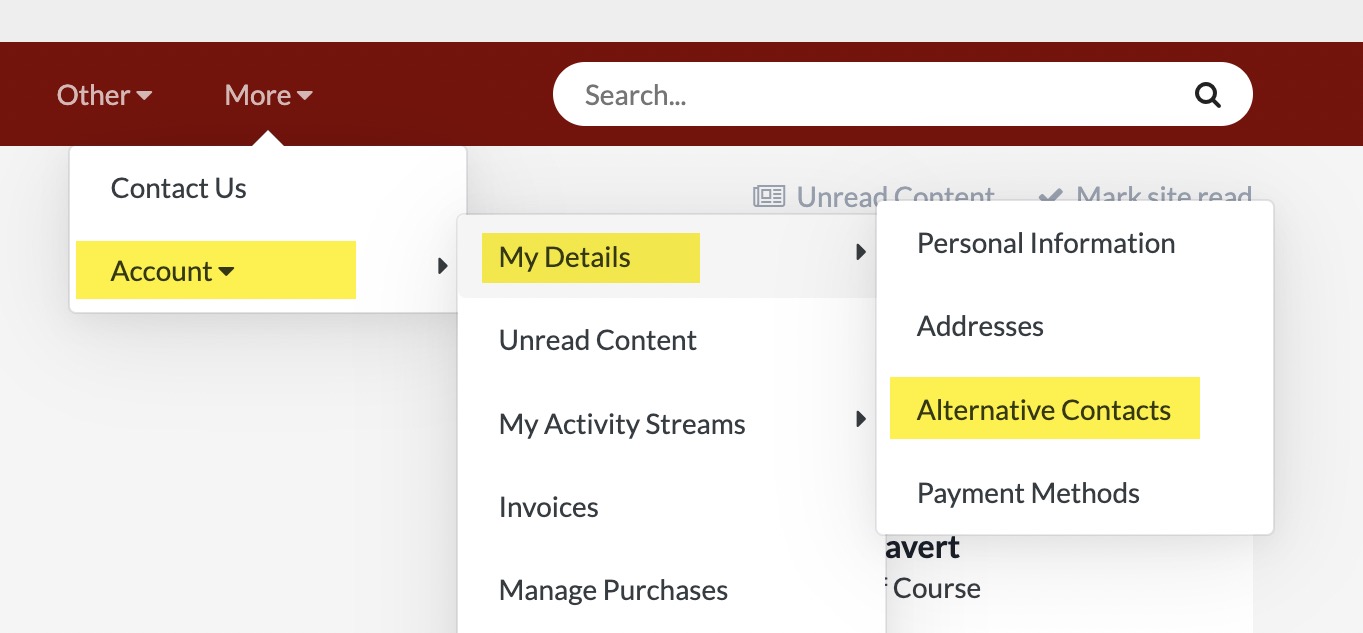Choose Unread Content in Account submenu

[598, 340]
